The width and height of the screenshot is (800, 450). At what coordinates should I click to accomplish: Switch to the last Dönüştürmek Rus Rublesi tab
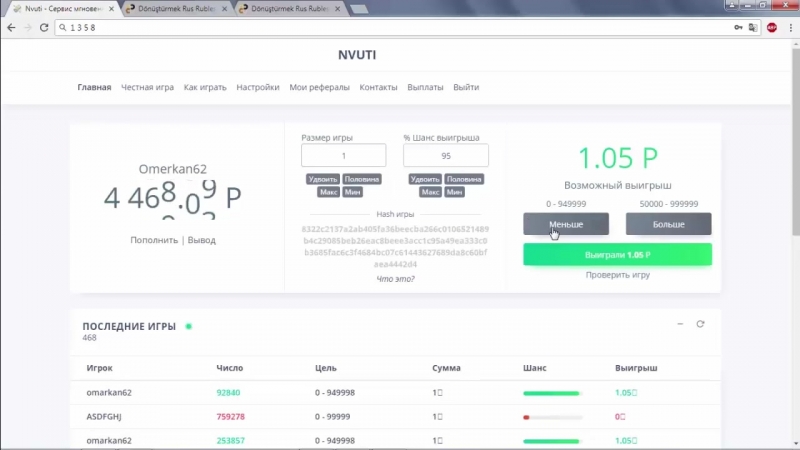tap(289, 9)
